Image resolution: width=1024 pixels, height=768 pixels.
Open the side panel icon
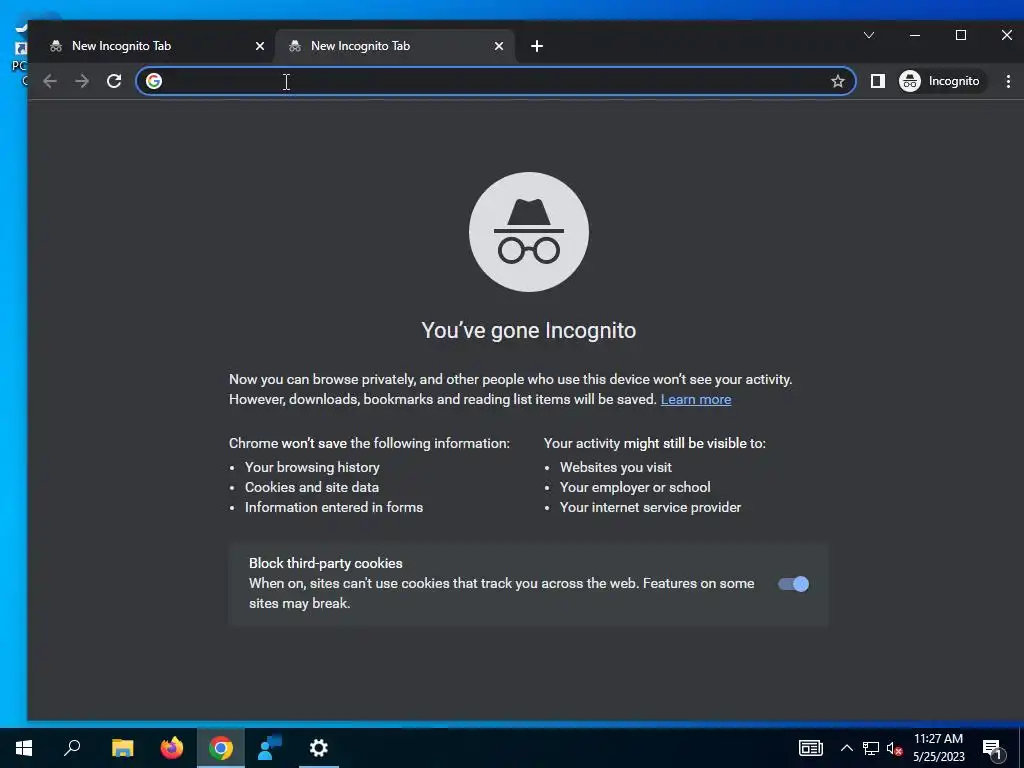click(878, 81)
